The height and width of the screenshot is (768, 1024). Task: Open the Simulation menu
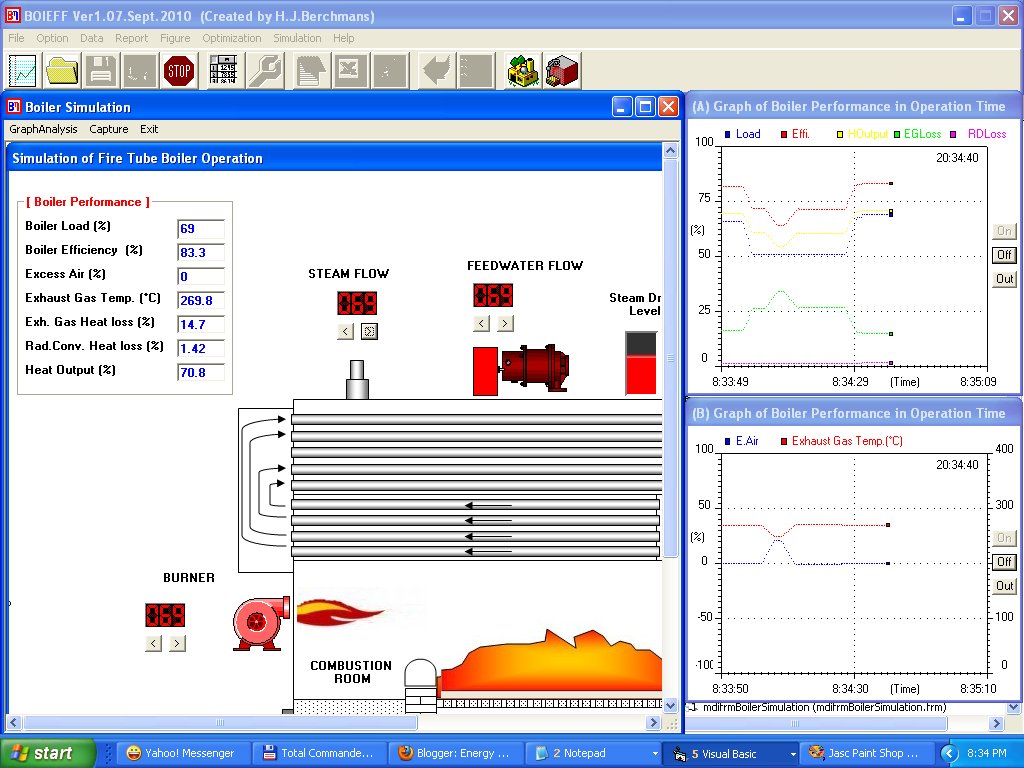[297, 38]
